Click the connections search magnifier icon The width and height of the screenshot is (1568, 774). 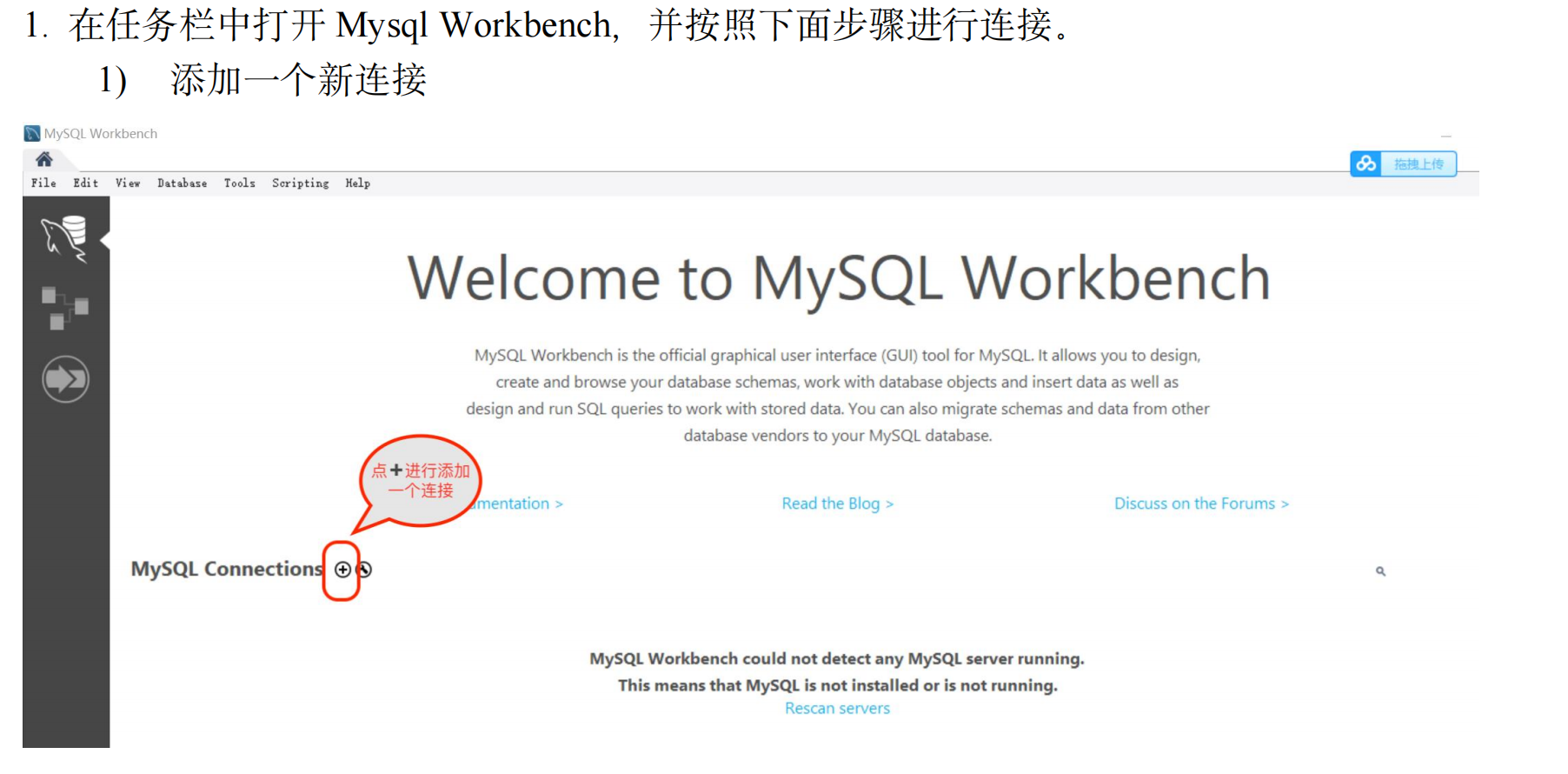[1380, 571]
